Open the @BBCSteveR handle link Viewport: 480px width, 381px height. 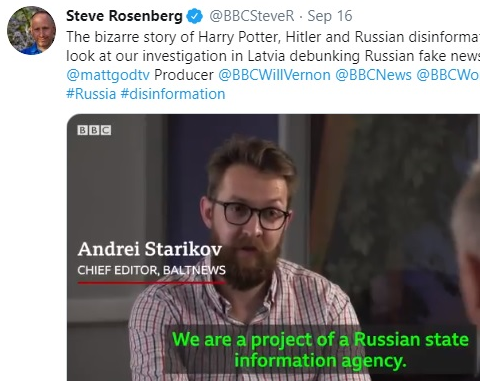[252, 16]
